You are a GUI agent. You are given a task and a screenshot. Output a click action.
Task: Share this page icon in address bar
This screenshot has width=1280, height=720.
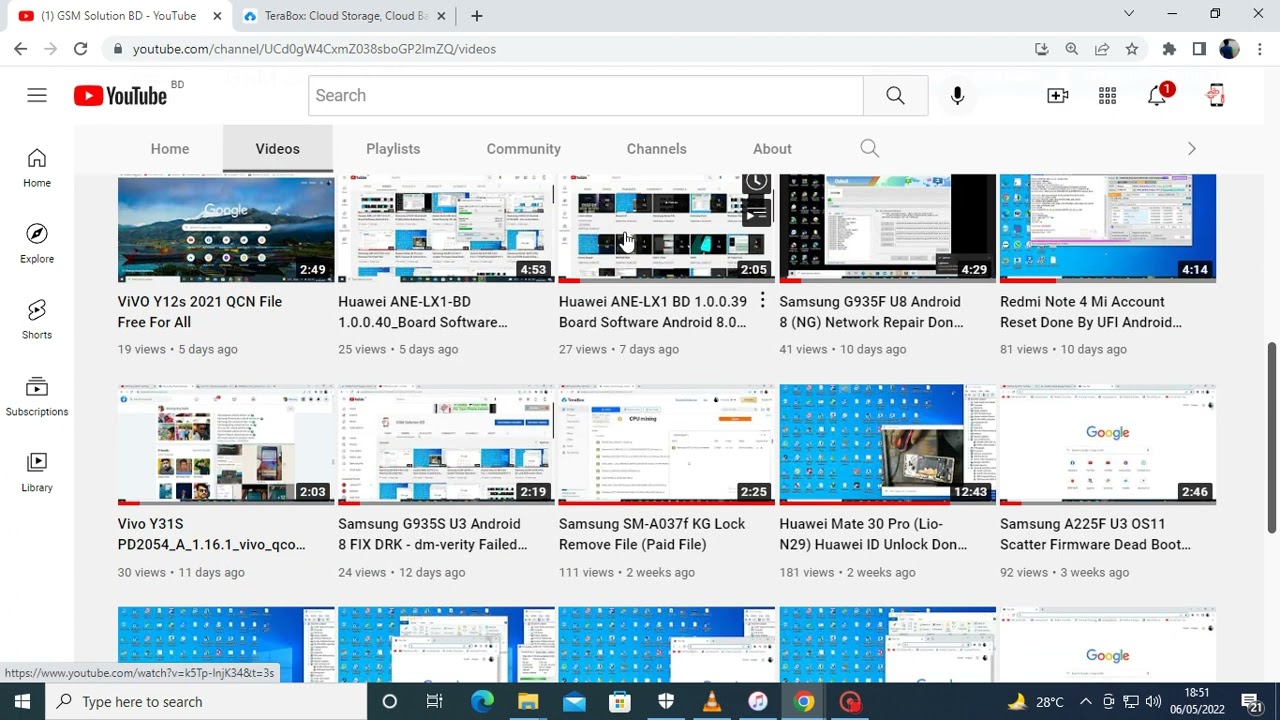(1101, 48)
